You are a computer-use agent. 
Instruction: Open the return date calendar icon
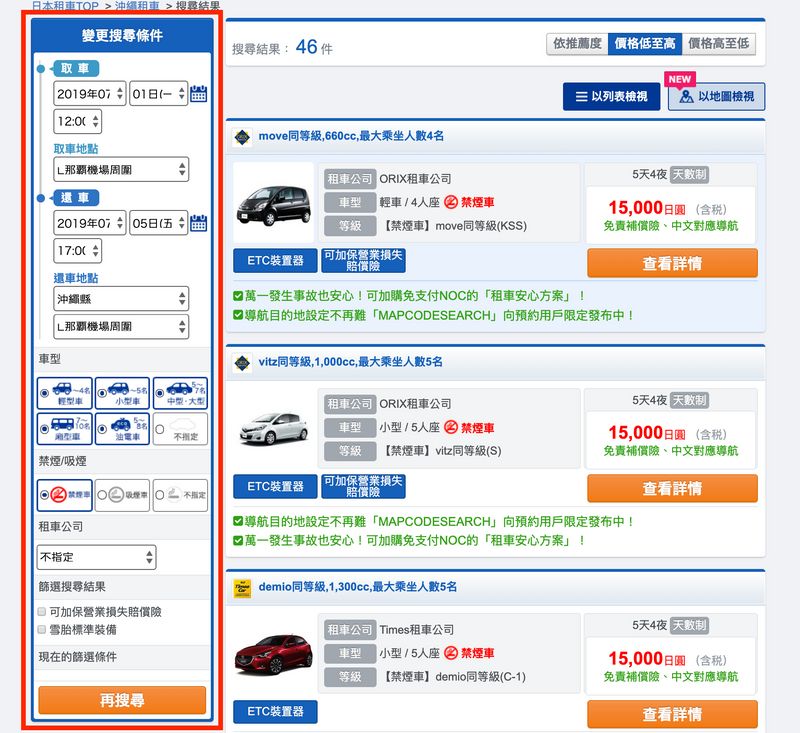[198, 223]
